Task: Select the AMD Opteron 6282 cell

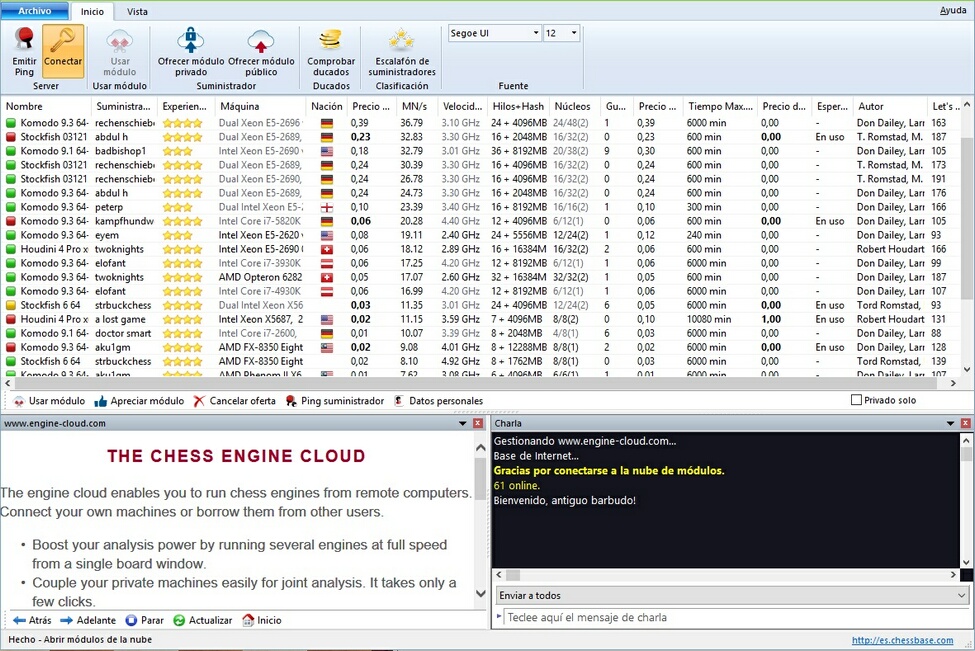Action: pos(261,277)
